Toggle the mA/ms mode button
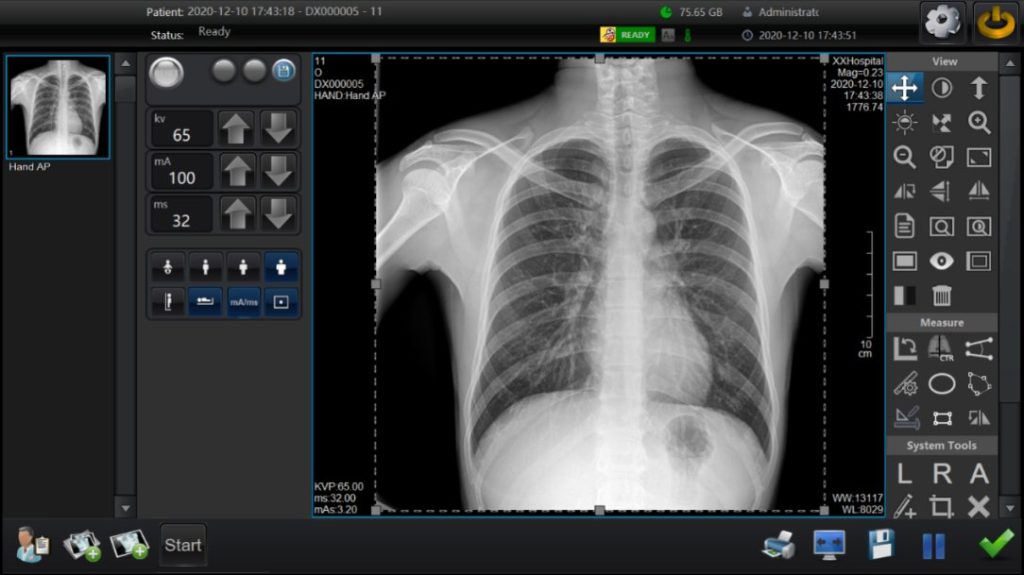Image resolution: width=1024 pixels, height=575 pixels. [243, 302]
